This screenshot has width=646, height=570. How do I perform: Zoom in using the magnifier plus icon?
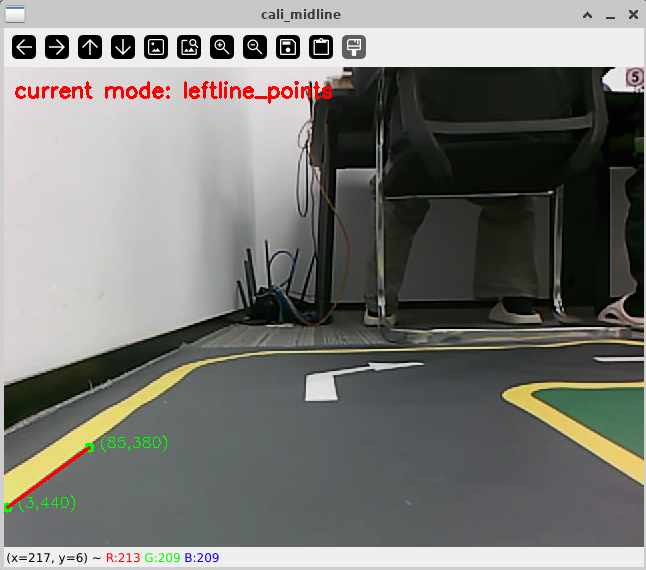pos(222,47)
